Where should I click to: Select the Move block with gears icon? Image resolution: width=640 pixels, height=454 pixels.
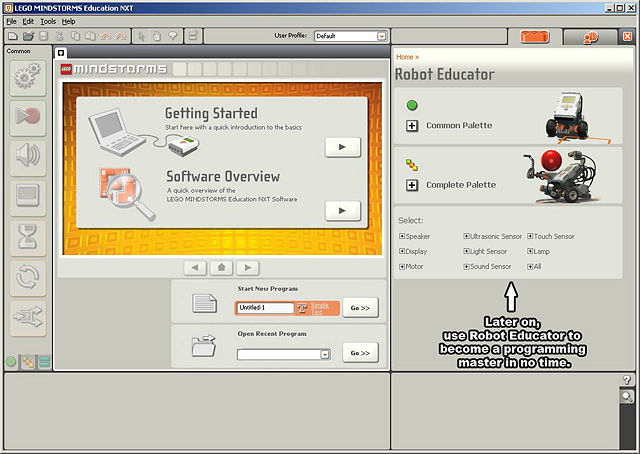pyautogui.click(x=28, y=78)
